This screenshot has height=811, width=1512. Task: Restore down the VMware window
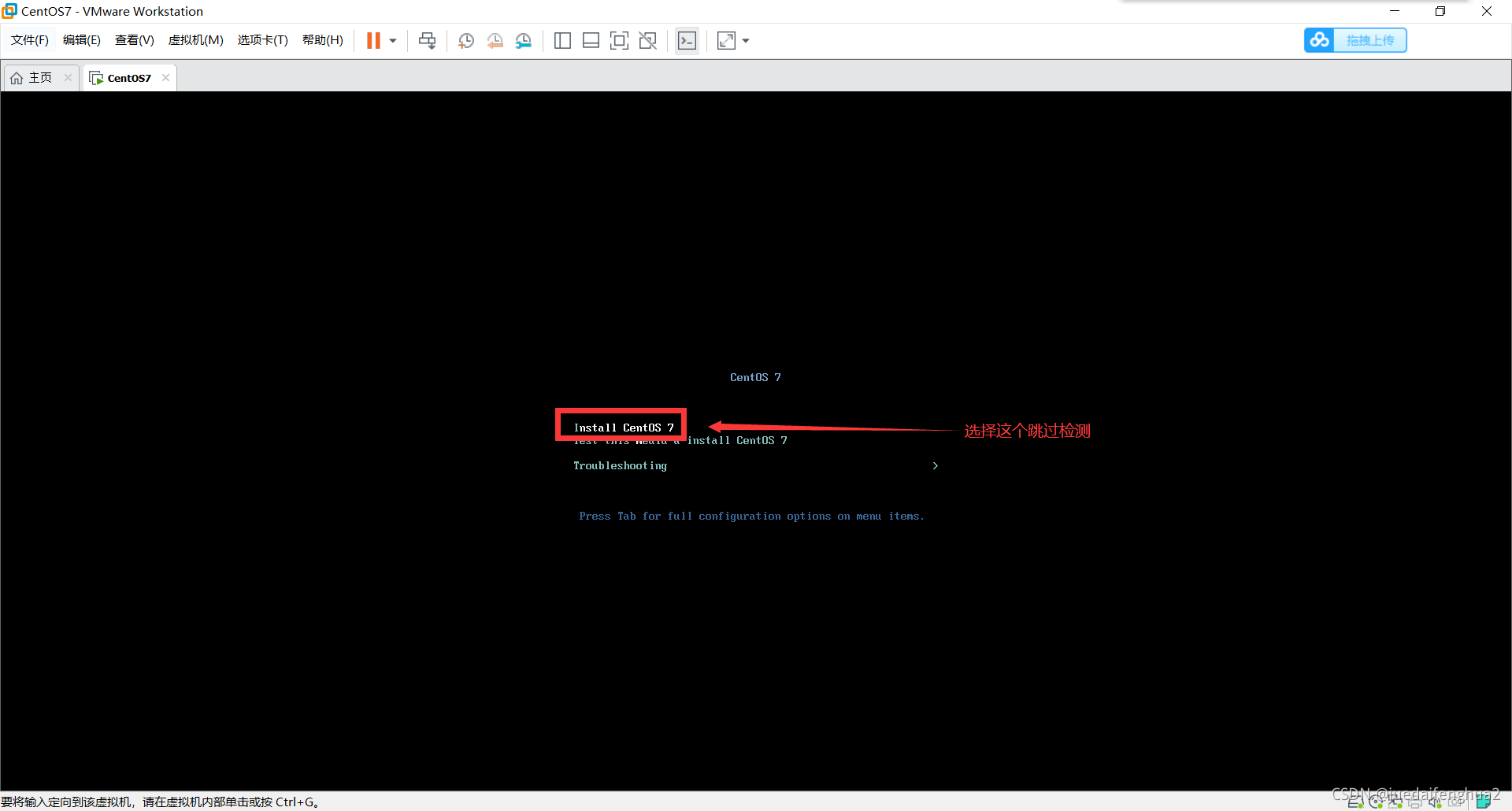1440,11
